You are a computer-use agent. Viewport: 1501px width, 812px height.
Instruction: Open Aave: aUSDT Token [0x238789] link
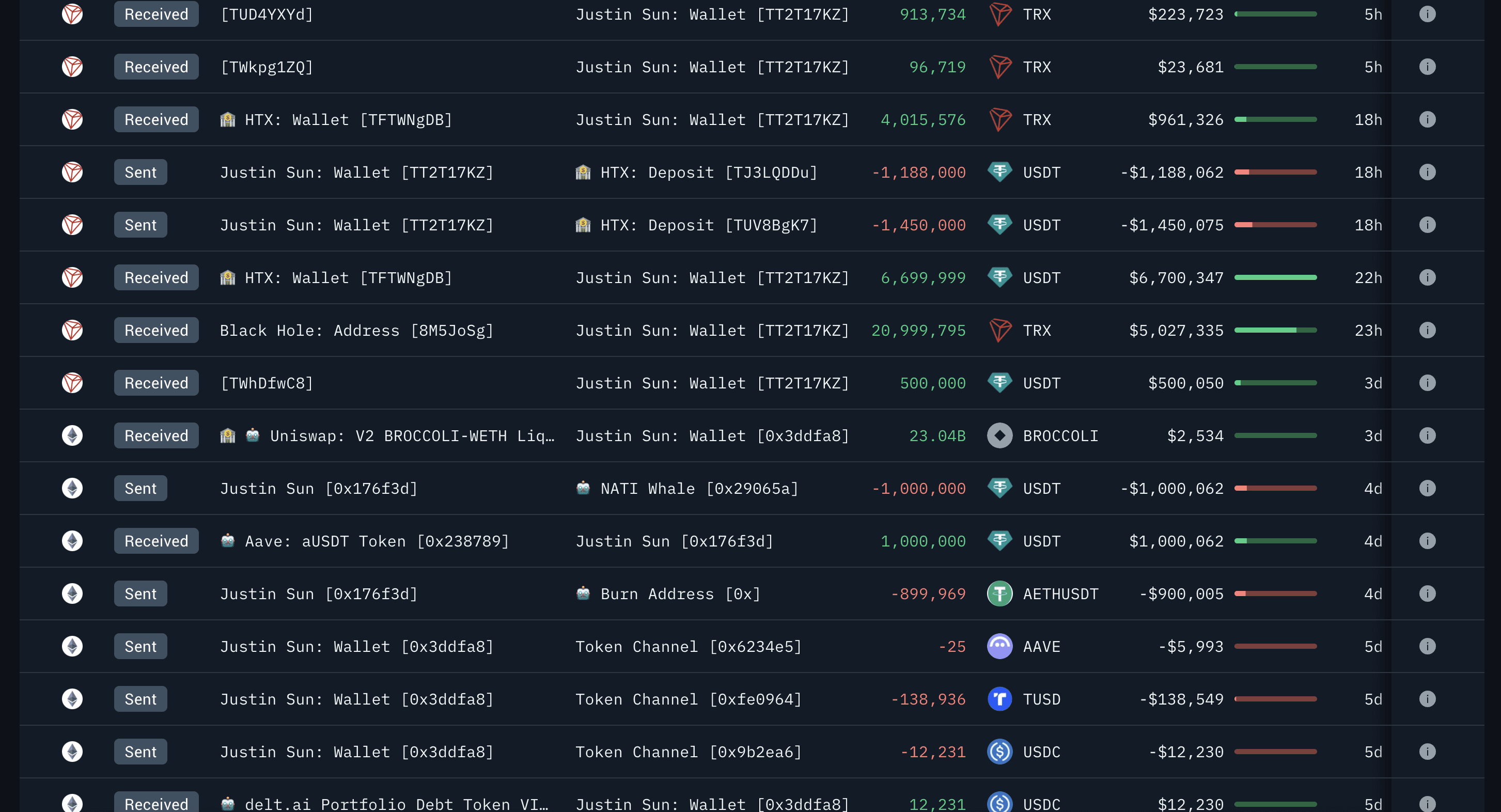pyautogui.click(x=377, y=541)
